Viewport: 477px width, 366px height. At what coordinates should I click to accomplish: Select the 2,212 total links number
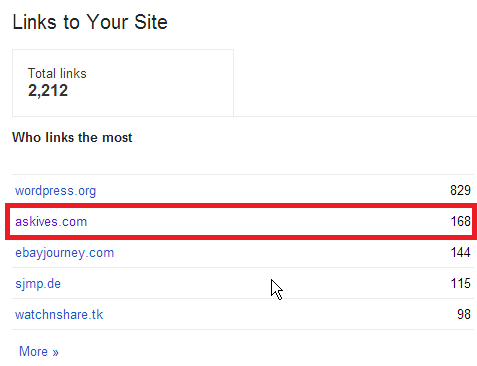pos(48,90)
